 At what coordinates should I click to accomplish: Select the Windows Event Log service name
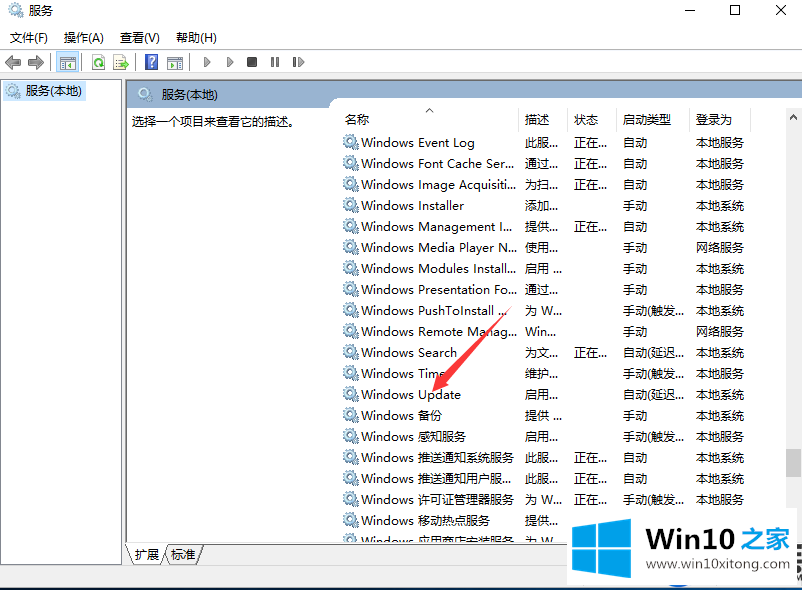[x=418, y=143]
